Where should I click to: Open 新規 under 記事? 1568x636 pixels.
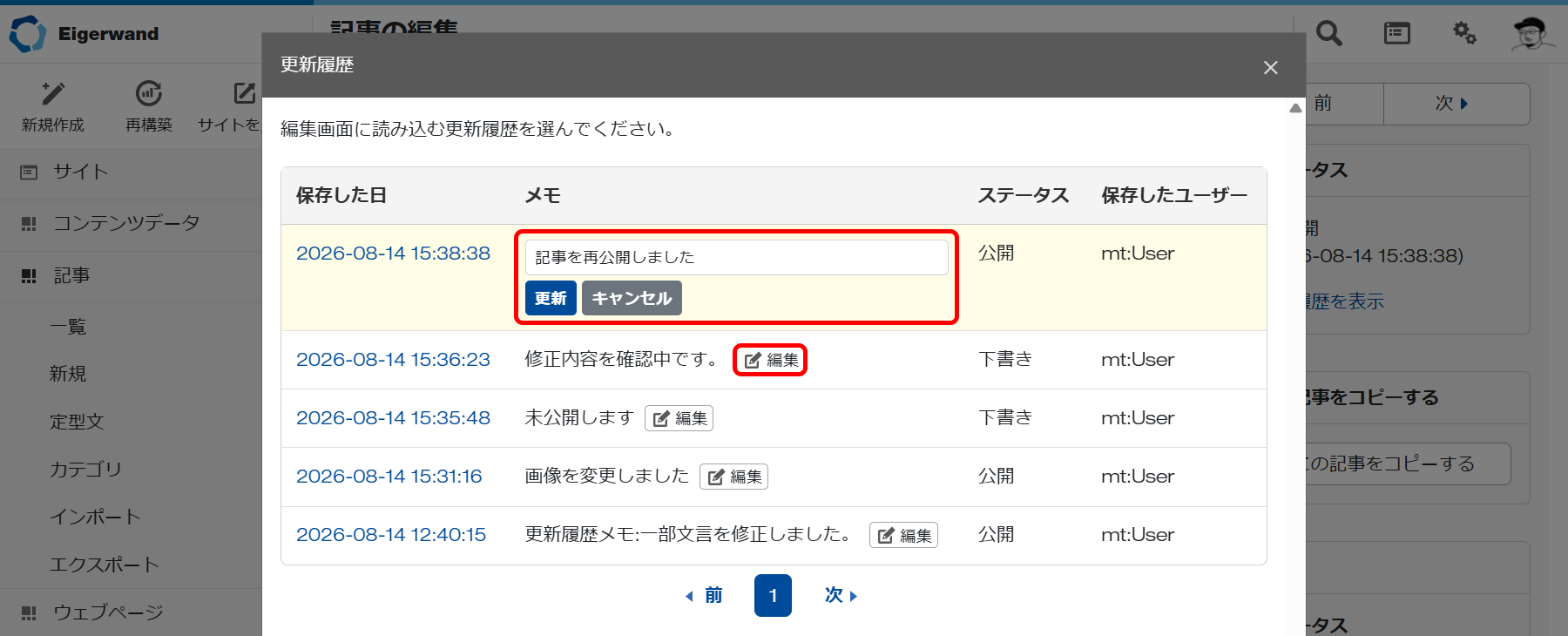pos(68,374)
